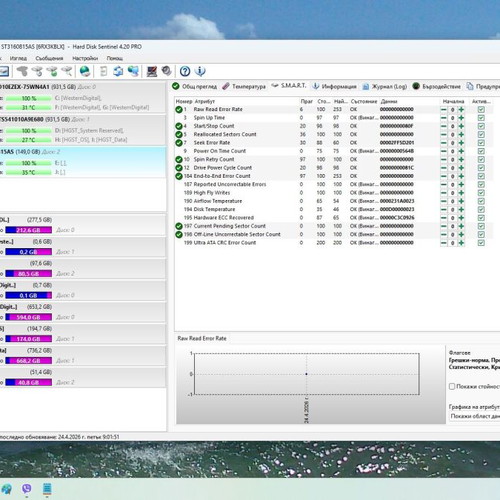Toggle the active checkbox for Ultra ATA CRC Error Count
Screen dimensions: 500x500
tap(481, 243)
